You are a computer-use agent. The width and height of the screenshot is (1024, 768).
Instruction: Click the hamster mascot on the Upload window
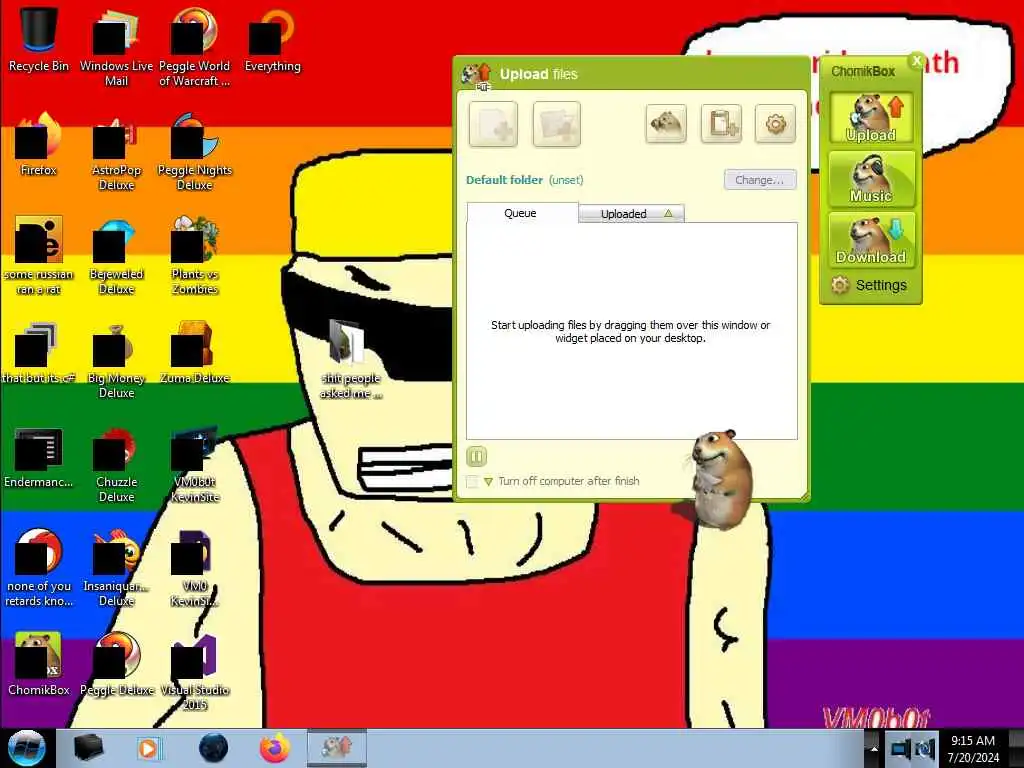pos(720,479)
